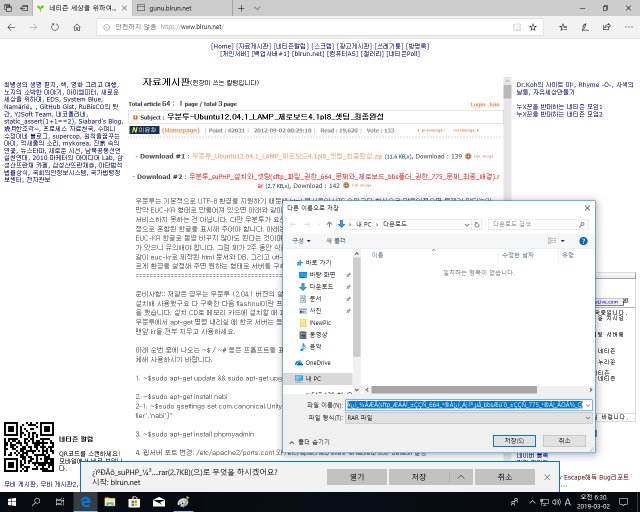Expand the path history dropdown in save dialog
This screenshot has width=640, height=512.
pos(467,224)
